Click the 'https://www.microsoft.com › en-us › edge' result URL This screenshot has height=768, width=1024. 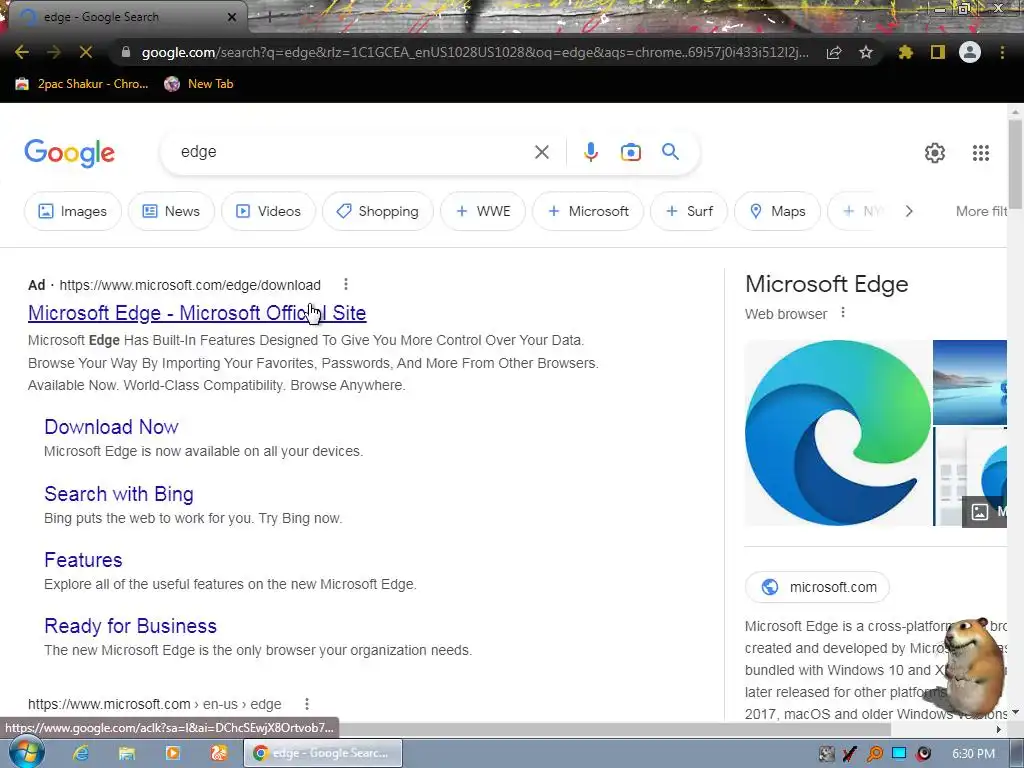(155, 704)
